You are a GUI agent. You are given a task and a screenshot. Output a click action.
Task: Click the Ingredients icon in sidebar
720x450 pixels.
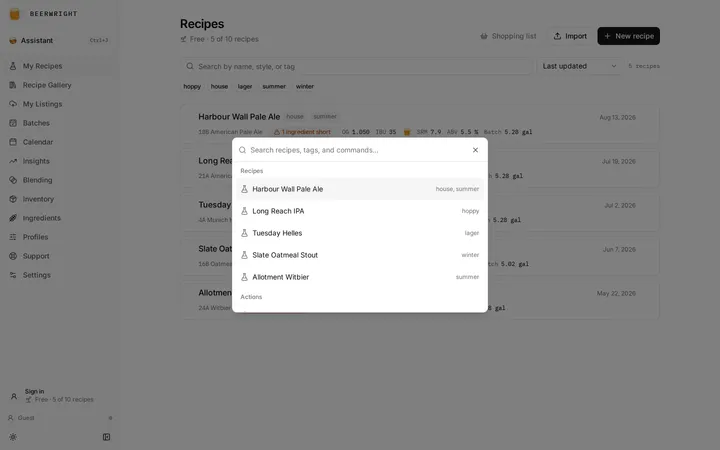(x=13, y=218)
